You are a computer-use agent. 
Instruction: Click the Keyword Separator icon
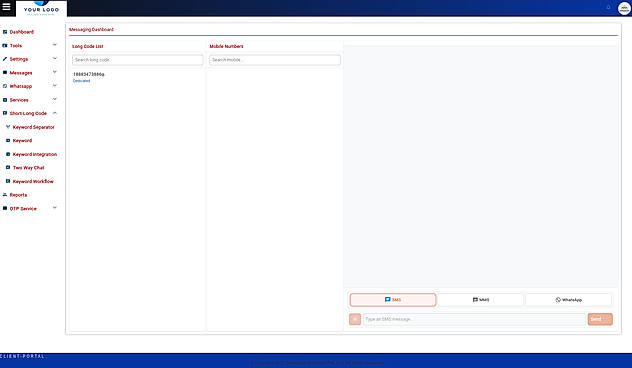(8, 127)
